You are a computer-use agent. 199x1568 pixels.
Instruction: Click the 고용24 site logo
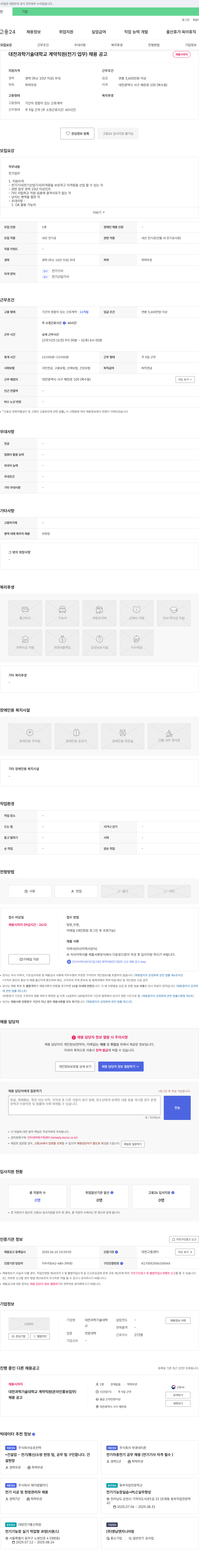8,32
